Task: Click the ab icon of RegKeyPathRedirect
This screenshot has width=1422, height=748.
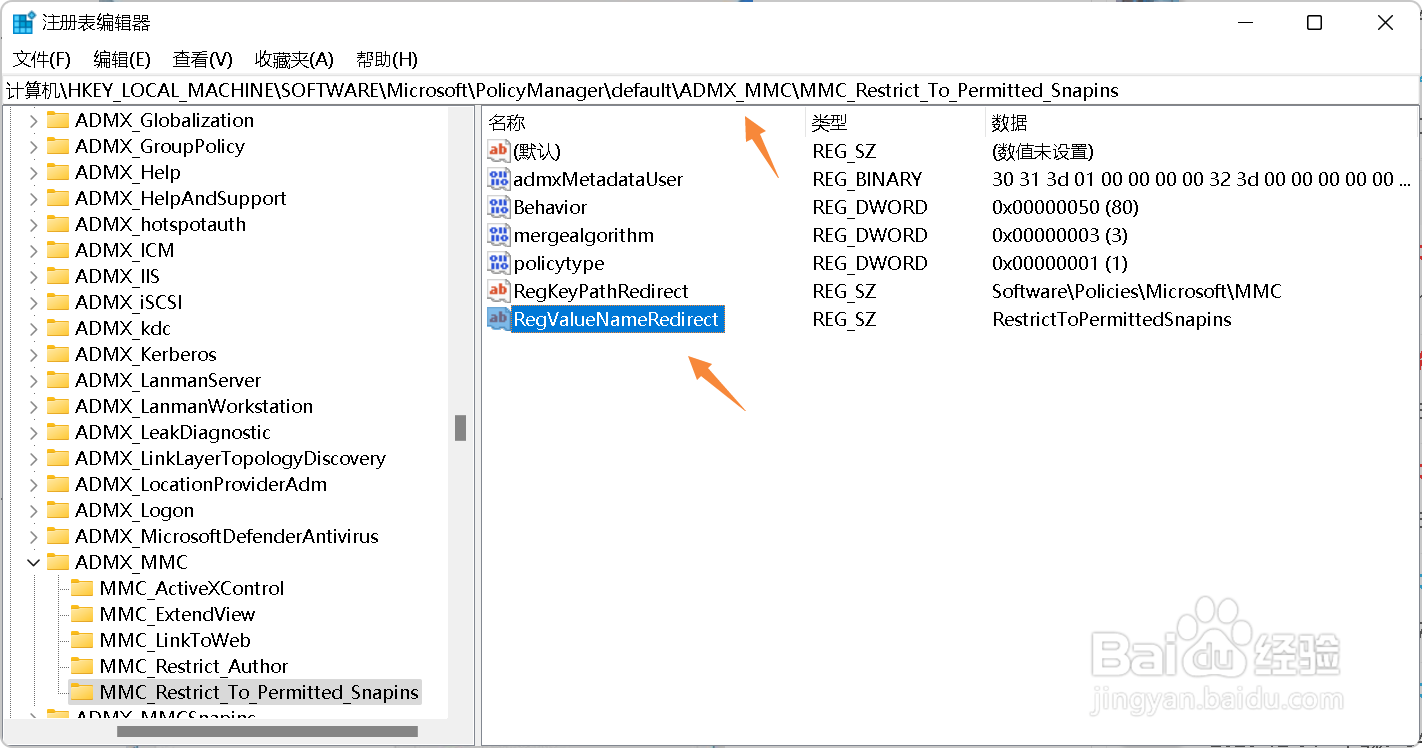Action: click(x=498, y=291)
